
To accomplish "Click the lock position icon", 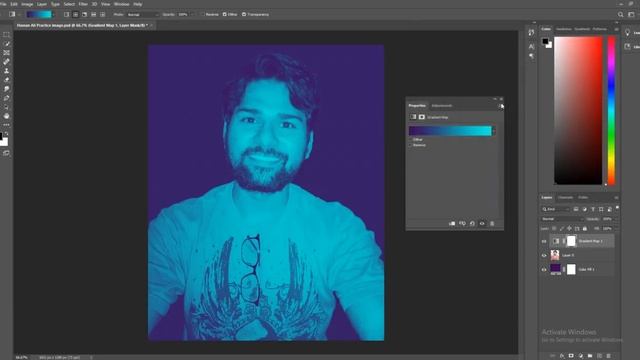I will coord(569,229).
